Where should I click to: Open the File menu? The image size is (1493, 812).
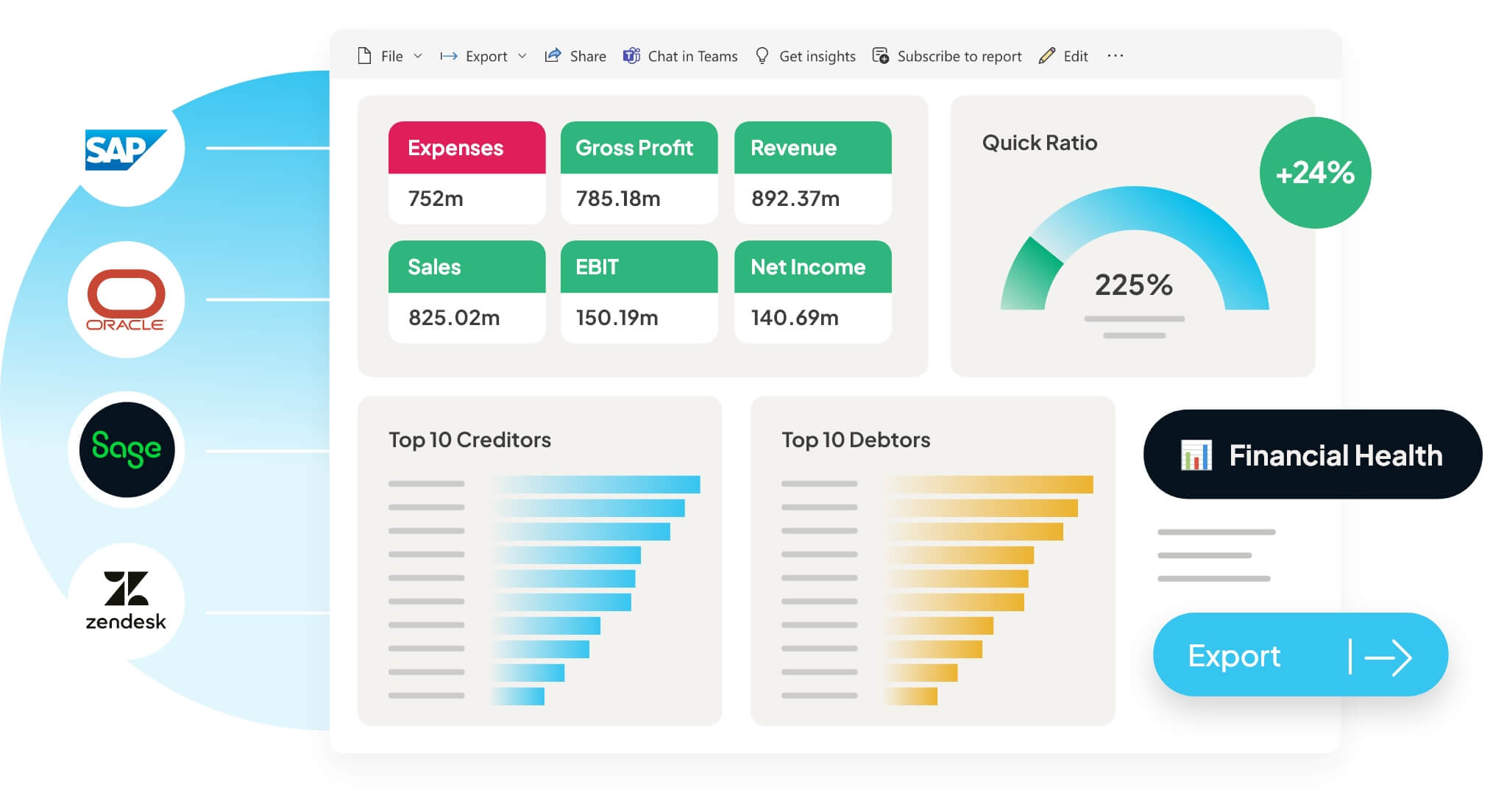391,56
